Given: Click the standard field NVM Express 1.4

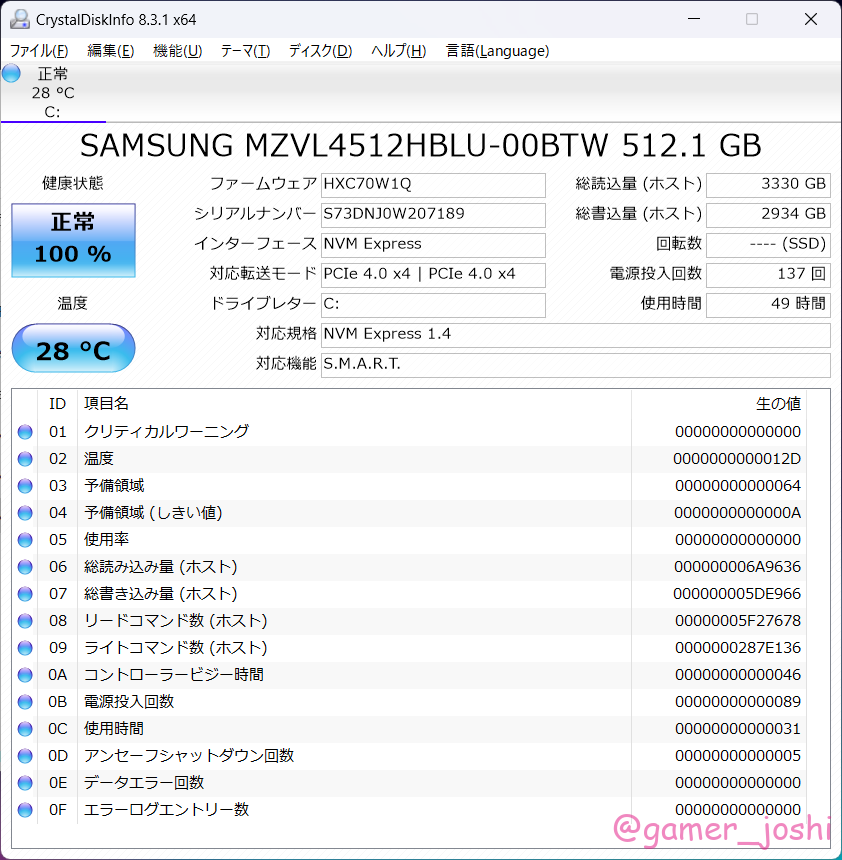Looking at the screenshot, I should (575, 335).
